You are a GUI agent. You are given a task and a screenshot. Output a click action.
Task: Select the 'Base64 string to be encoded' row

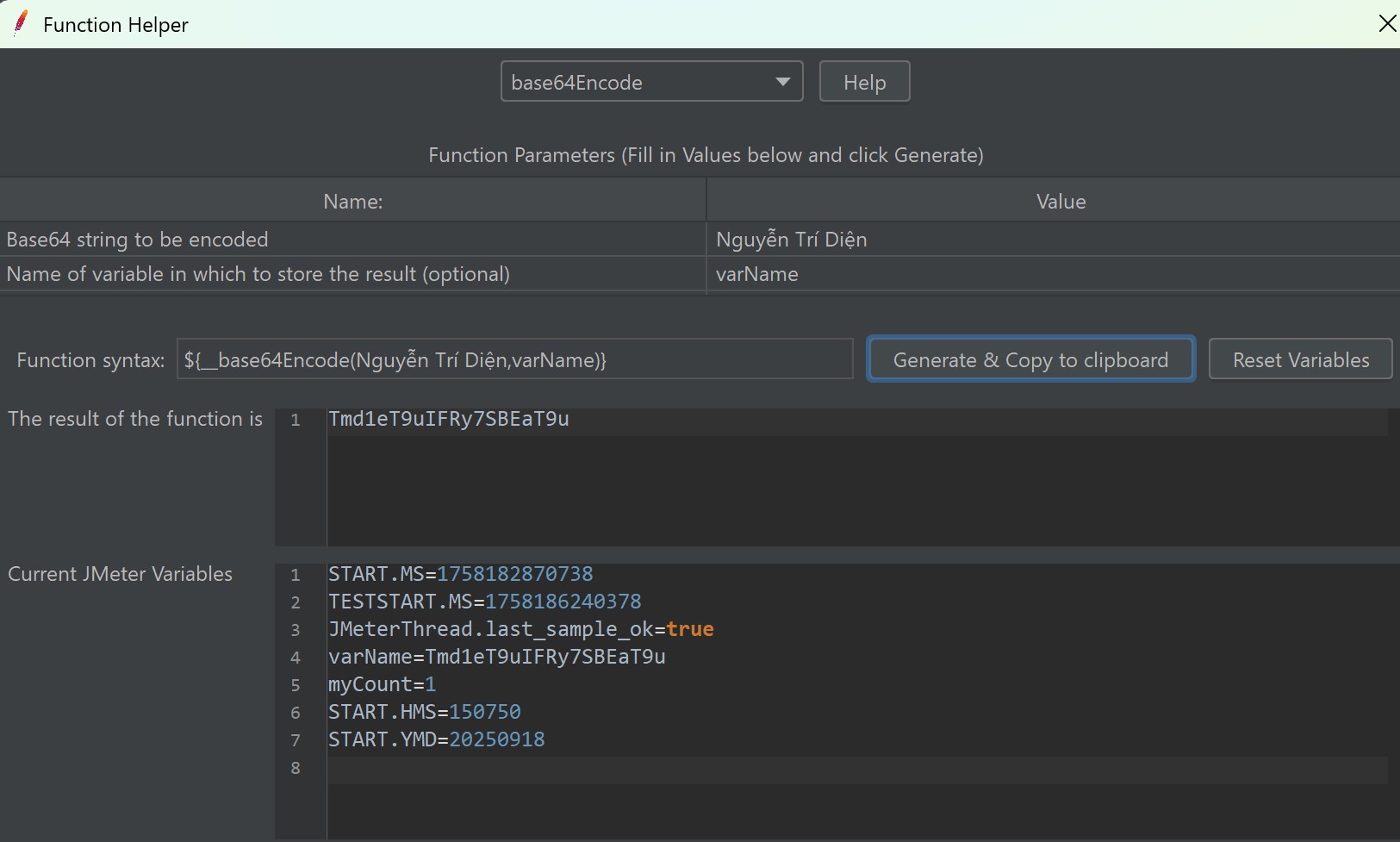[352, 240]
